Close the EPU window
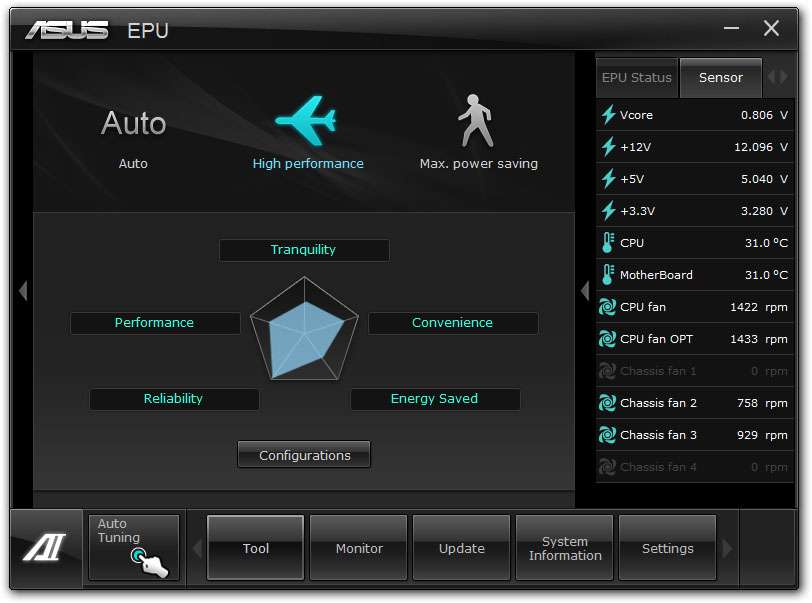Image resolution: width=812 pixels, height=603 pixels. tap(771, 28)
